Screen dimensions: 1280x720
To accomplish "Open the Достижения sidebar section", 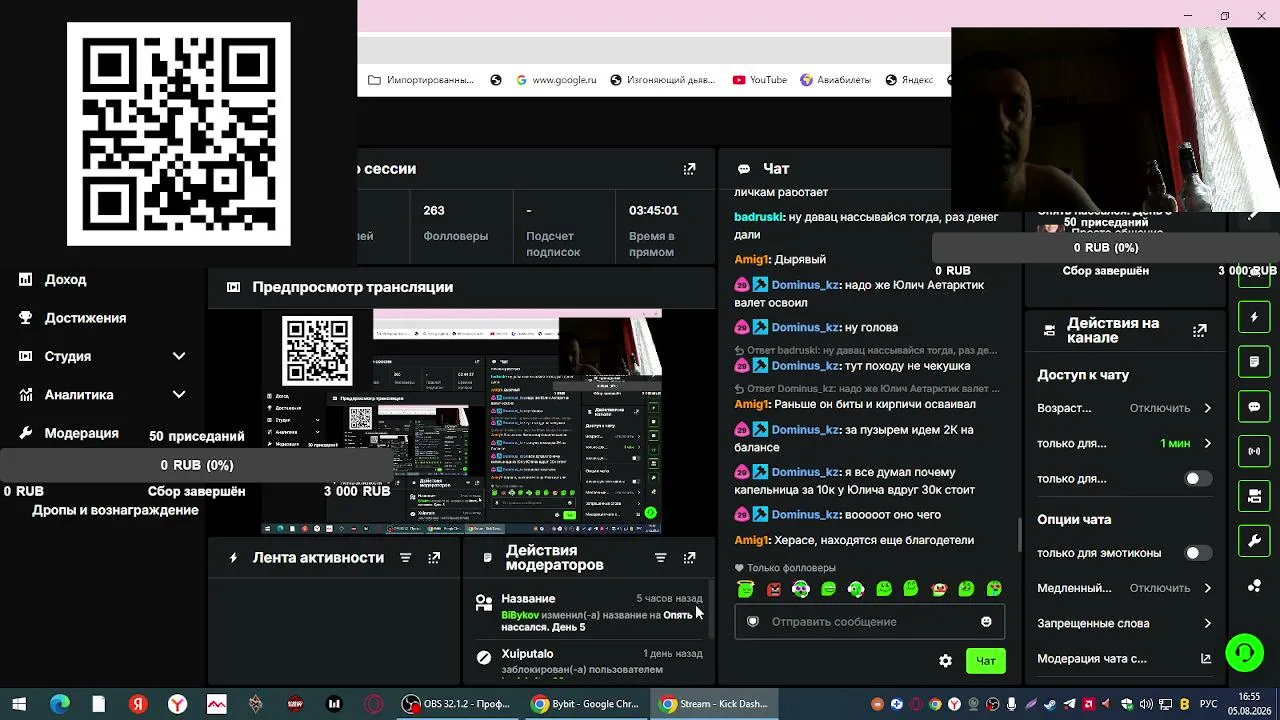I will pyautogui.click(x=85, y=318).
